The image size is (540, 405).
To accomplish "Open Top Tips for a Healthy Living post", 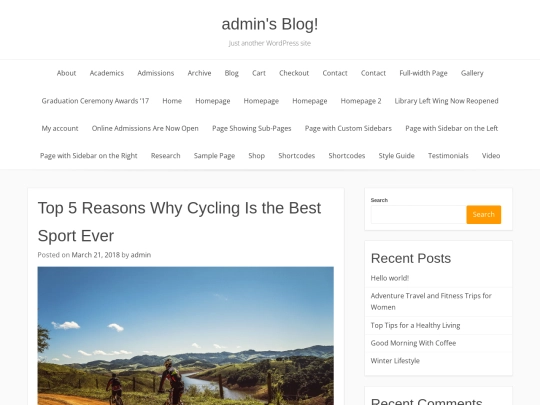I will pyautogui.click(x=415, y=325).
